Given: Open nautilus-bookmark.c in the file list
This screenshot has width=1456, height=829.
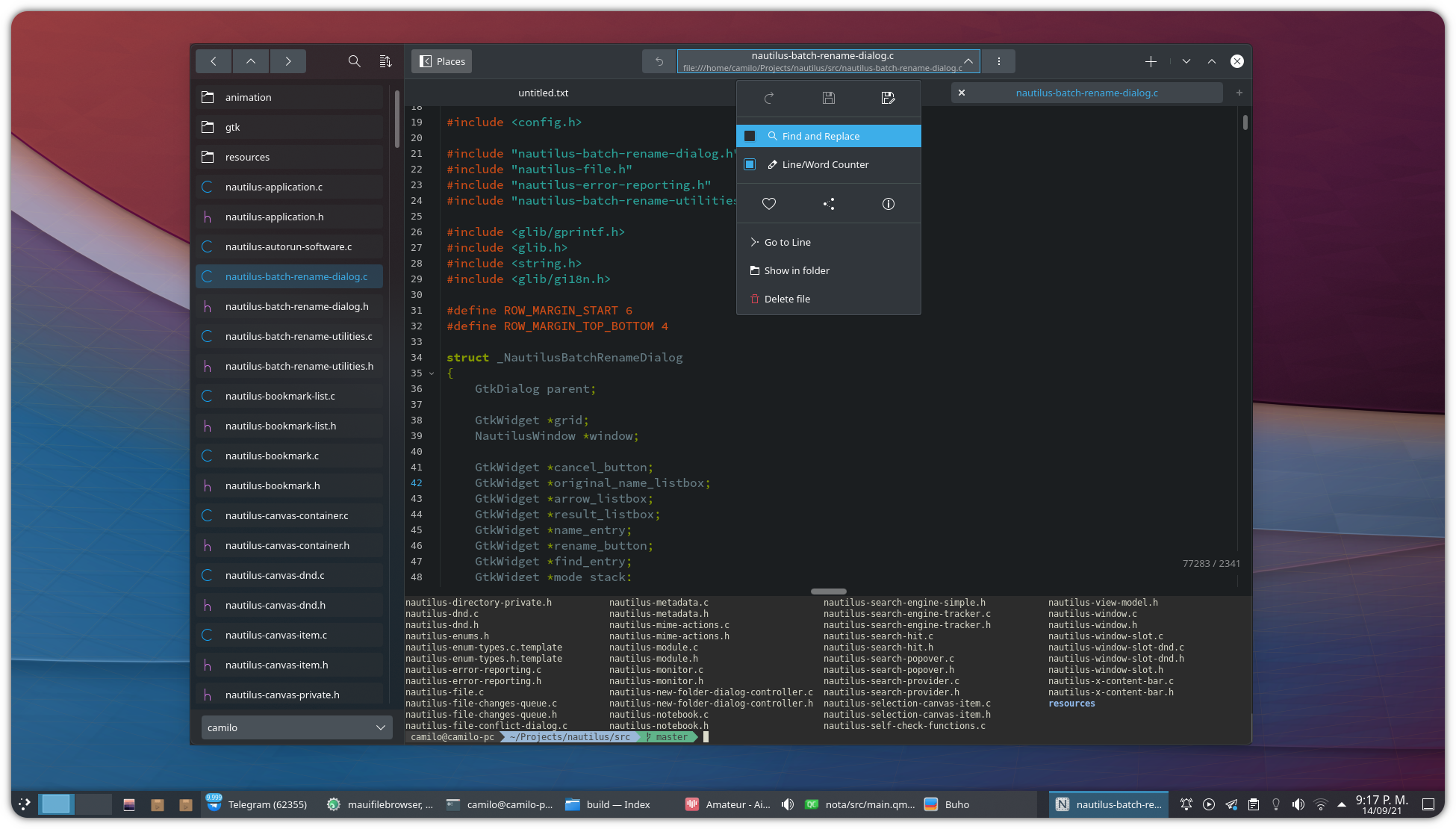Looking at the screenshot, I should (x=272, y=456).
